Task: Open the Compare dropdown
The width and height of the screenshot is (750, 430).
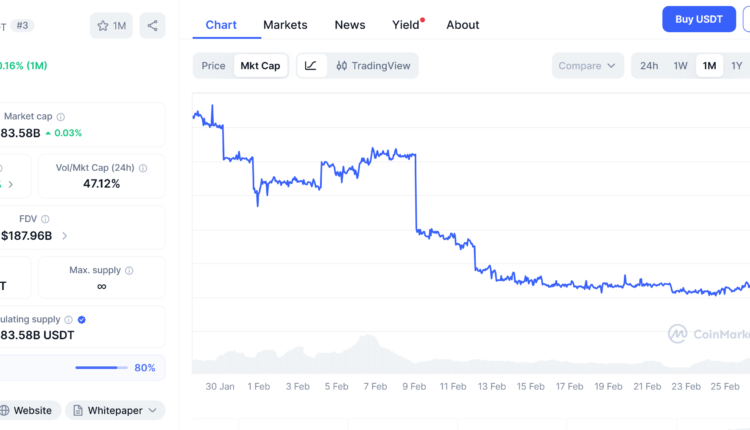Action: (x=587, y=66)
